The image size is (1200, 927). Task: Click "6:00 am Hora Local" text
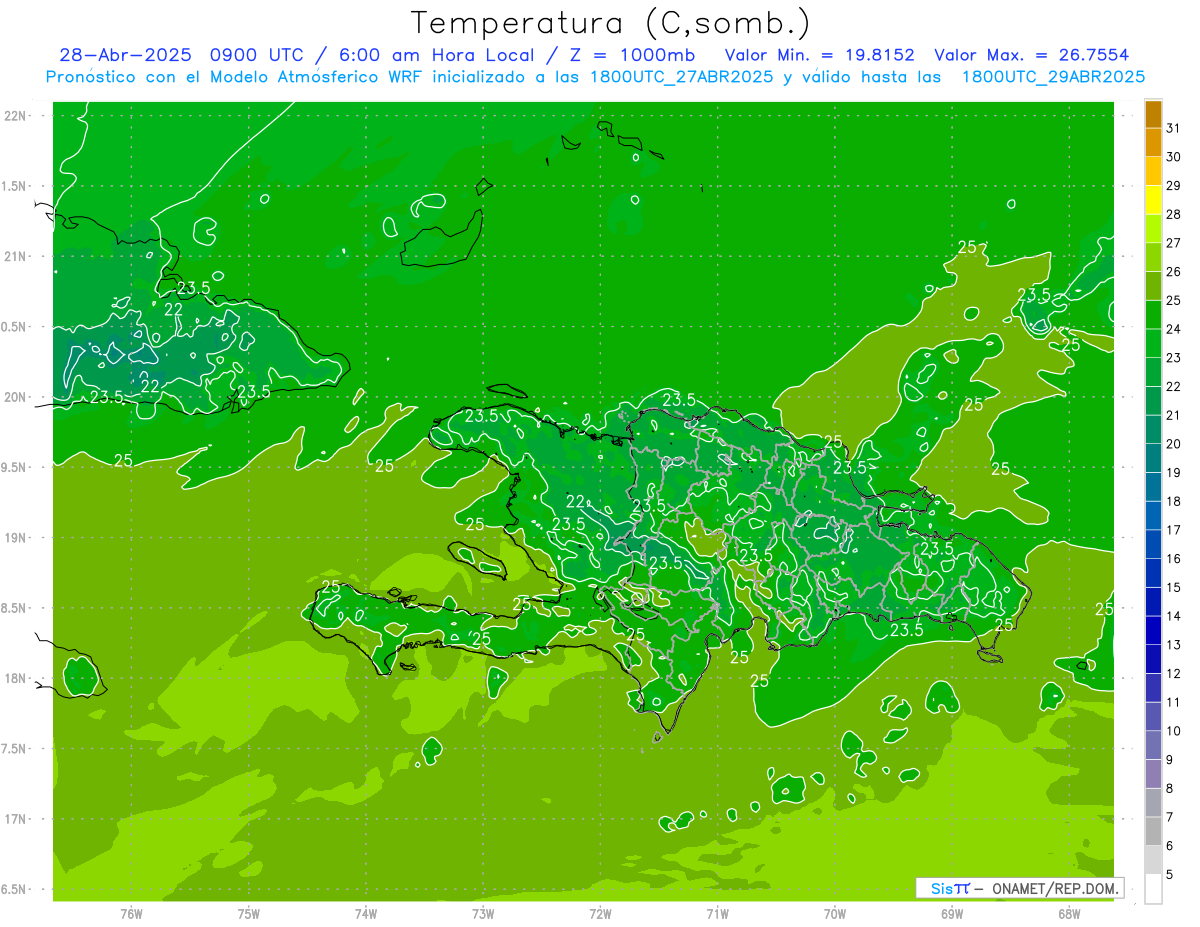(x=439, y=55)
